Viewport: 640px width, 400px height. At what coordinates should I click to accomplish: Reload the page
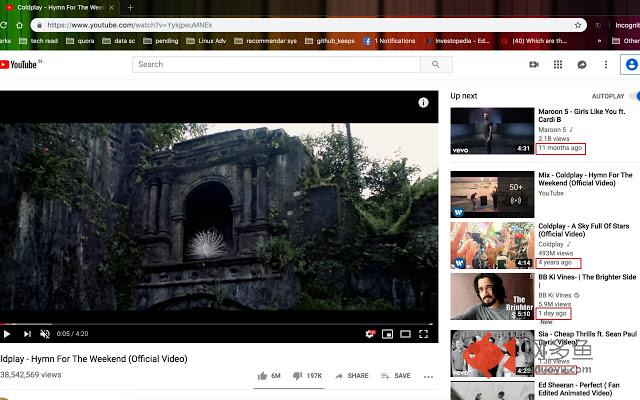click(x=3, y=25)
